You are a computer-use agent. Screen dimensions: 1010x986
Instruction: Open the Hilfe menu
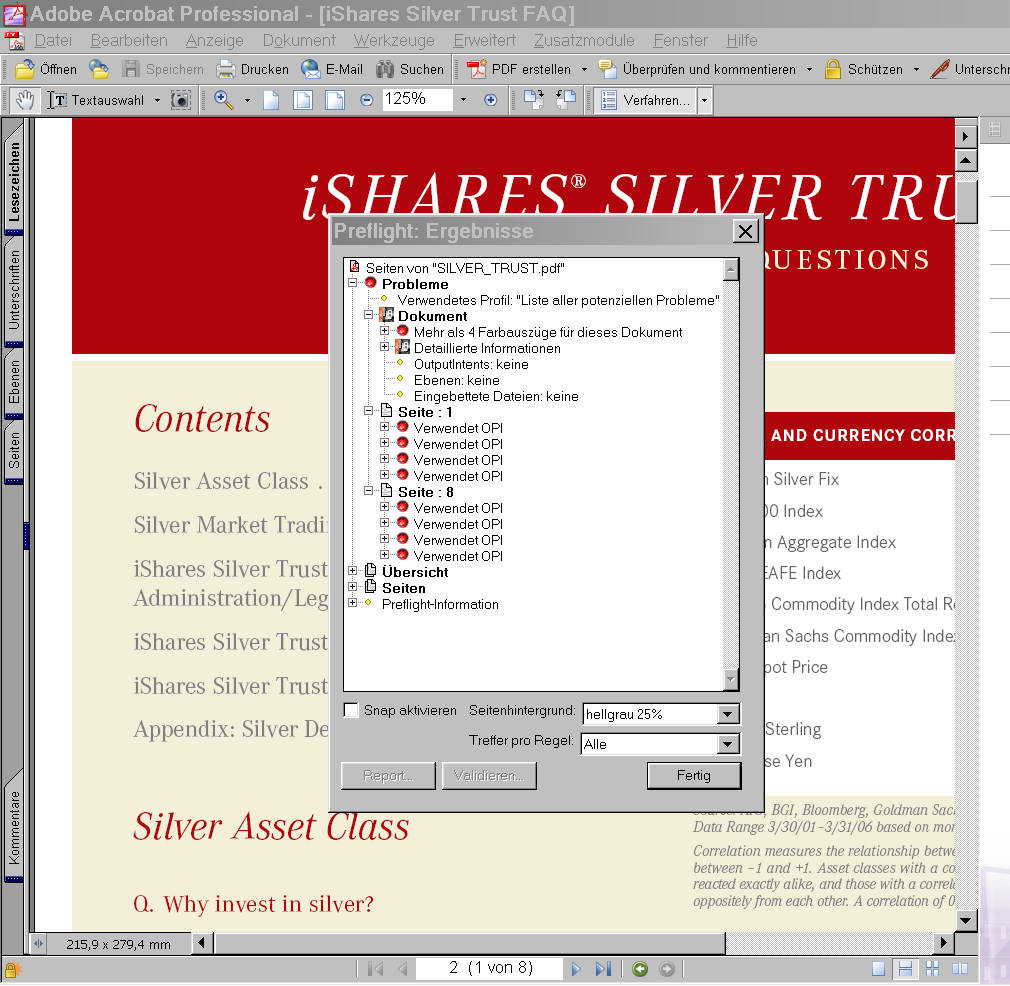click(x=741, y=41)
